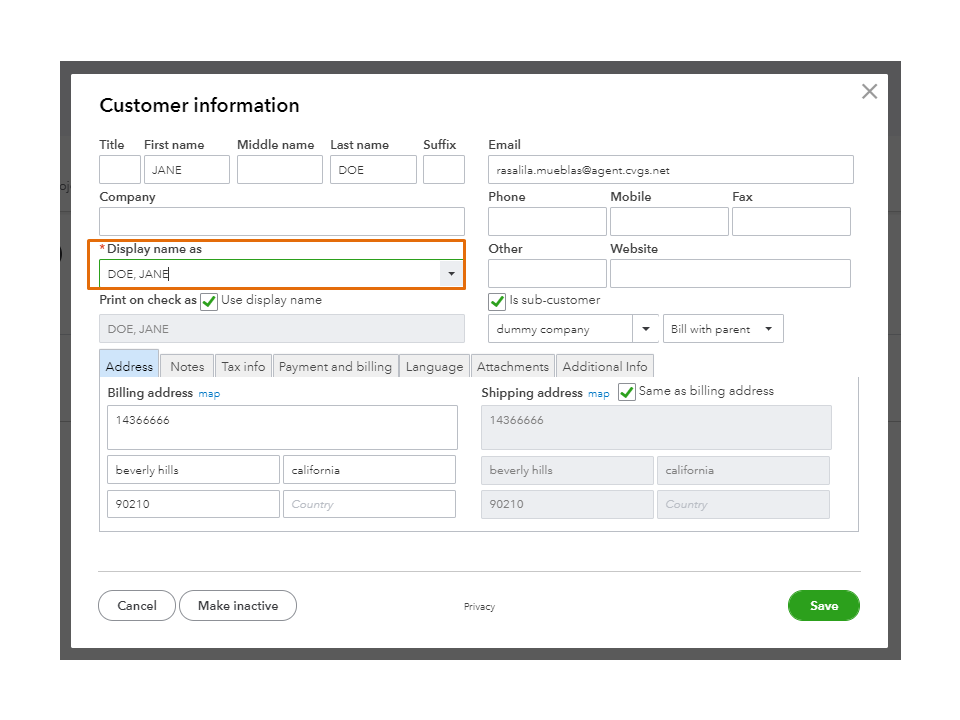Screen dimensions: 960x720
Task: View the Attachments tab
Action: coord(513,366)
